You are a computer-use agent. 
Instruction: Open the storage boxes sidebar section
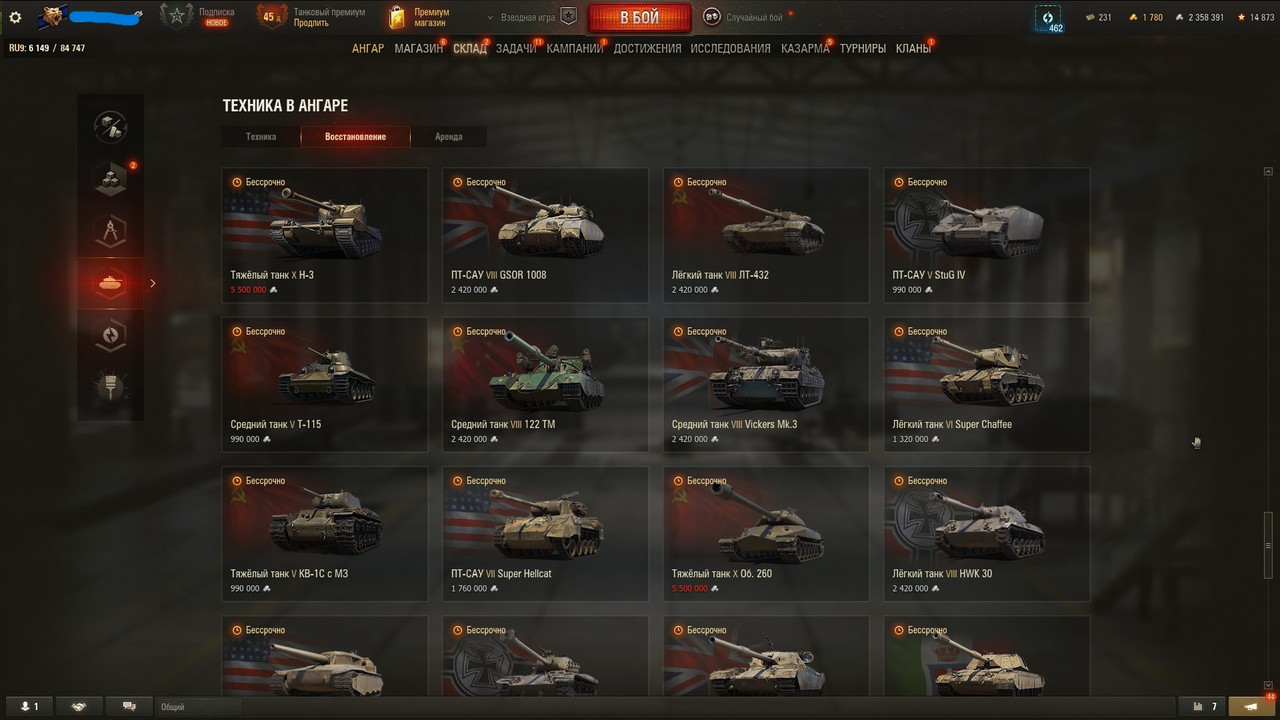click(110, 179)
